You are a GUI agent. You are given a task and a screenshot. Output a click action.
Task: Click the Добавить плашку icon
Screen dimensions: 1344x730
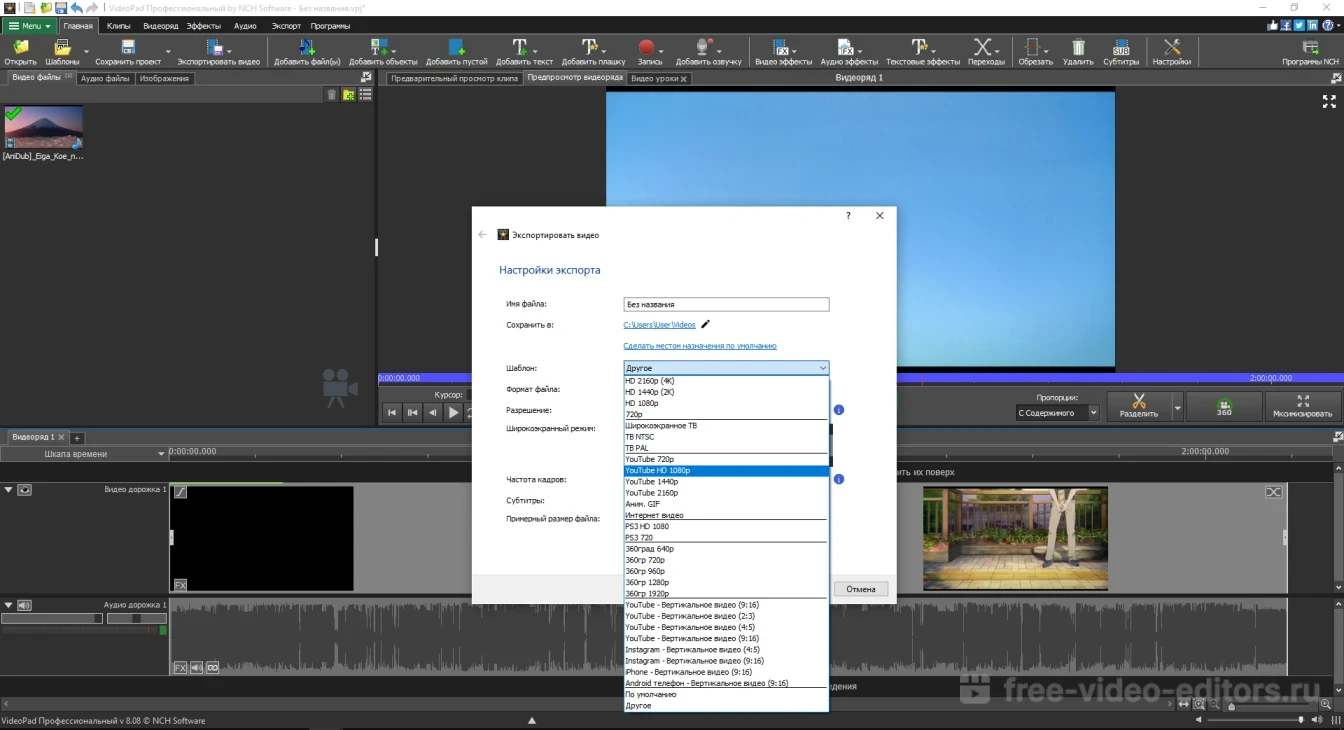point(590,47)
